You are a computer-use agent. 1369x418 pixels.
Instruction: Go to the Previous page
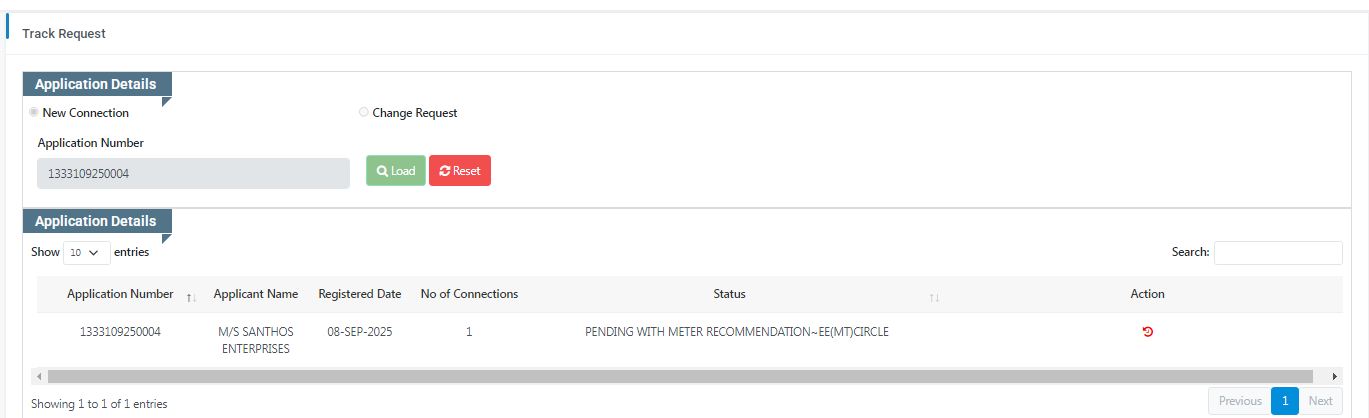(x=1239, y=401)
